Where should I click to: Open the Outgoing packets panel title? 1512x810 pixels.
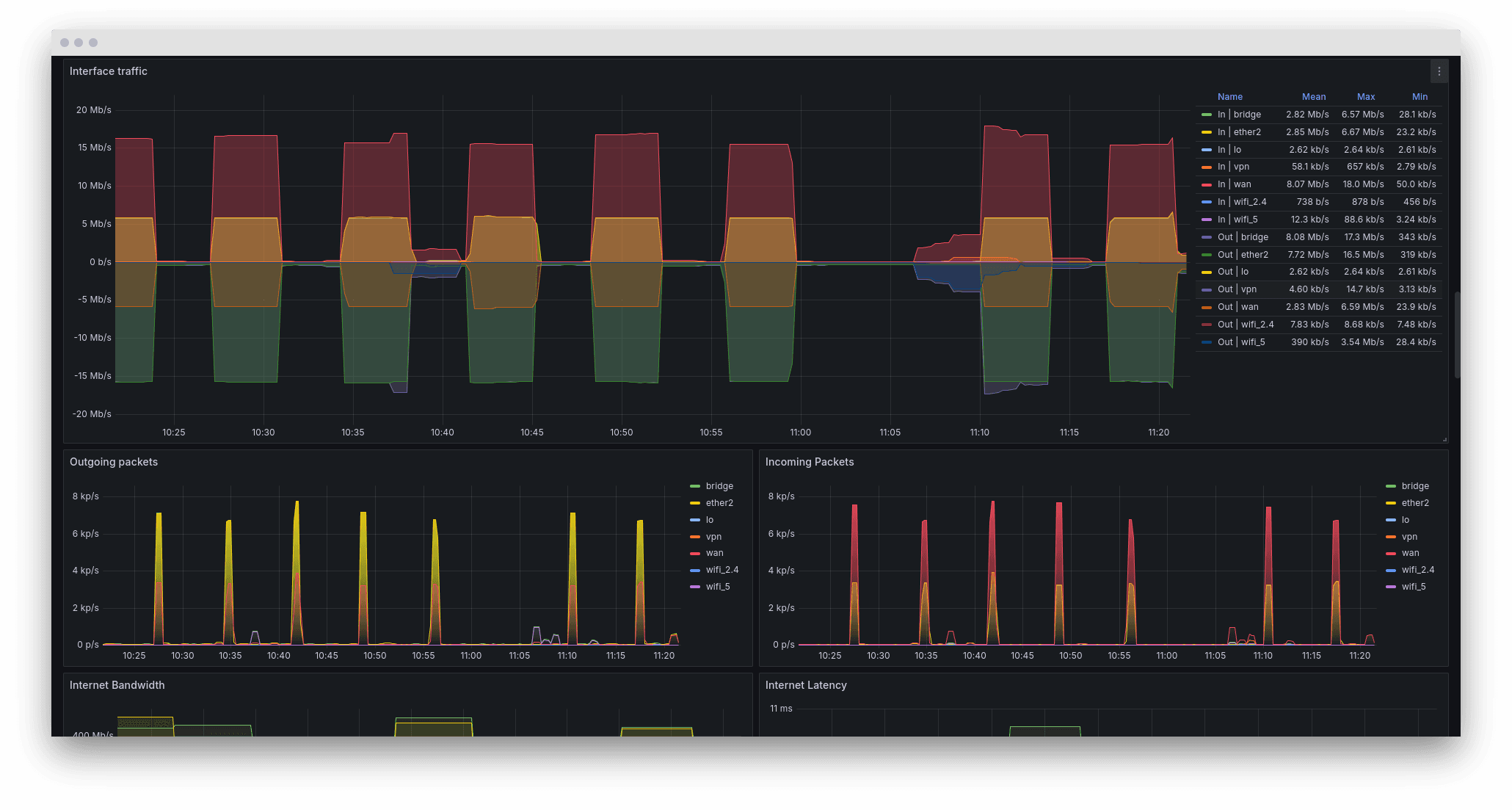point(114,462)
